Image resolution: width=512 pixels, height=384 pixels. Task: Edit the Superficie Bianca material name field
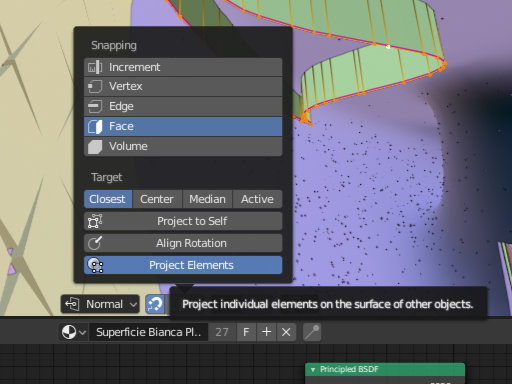(148, 332)
